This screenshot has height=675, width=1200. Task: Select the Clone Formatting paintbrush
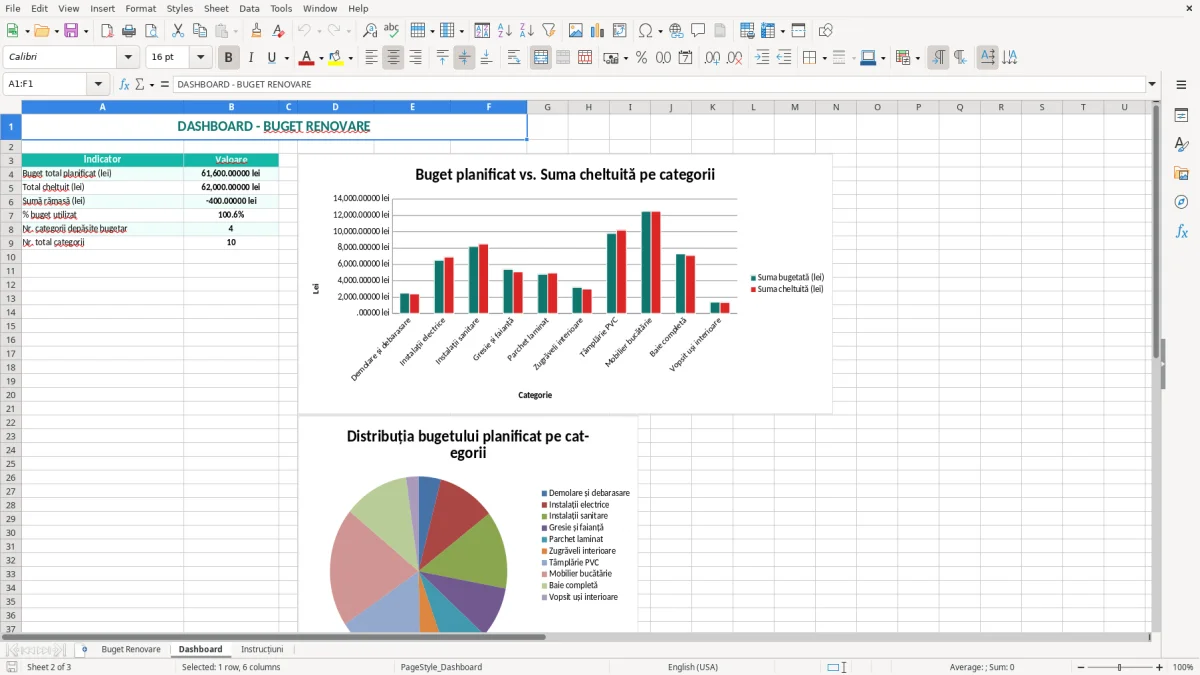pyautogui.click(x=256, y=31)
